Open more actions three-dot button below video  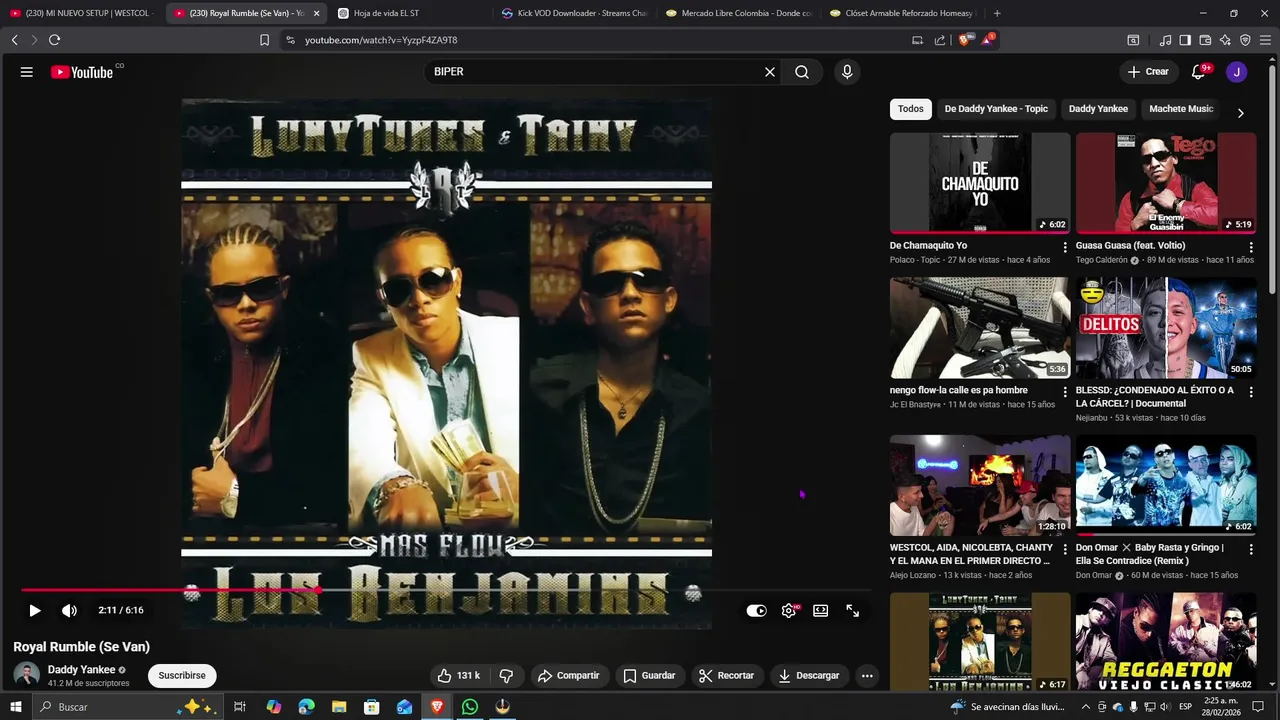[867, 676]
